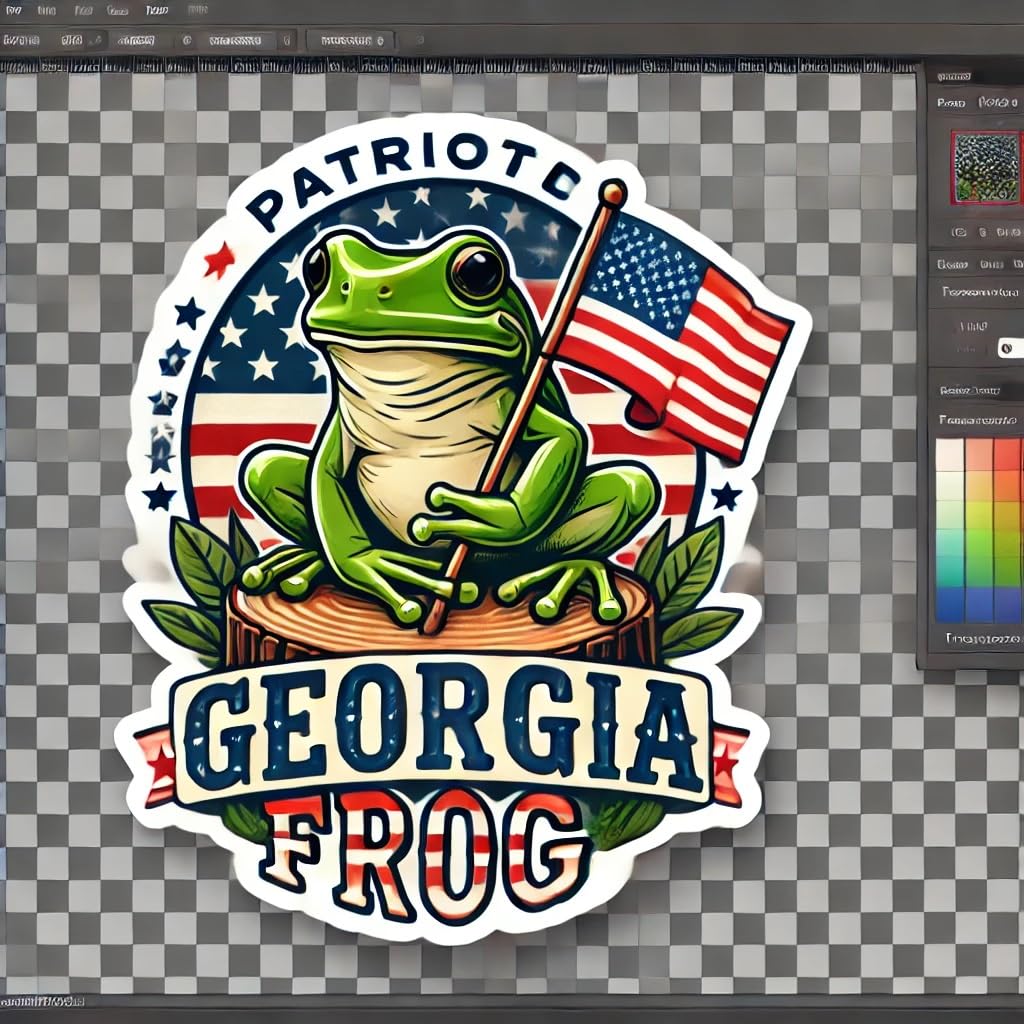Click the small circle icon in the options bar
This screenshot has width=1024, height=1024.
[x=186, y=41]
